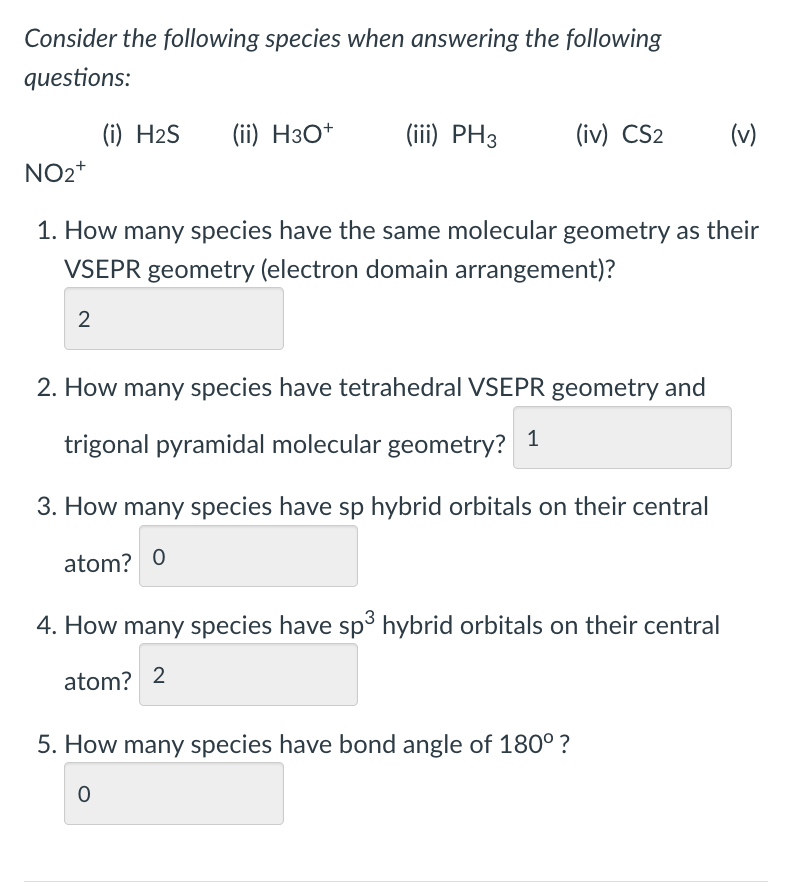Select the answer field showing 2 for question 4
The width and height of the screenshot is (792, 892).
[x=248, y=675]
